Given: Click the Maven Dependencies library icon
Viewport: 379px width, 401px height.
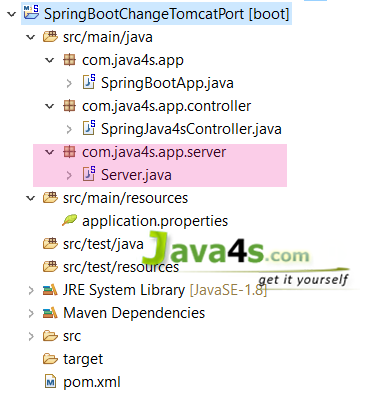Looking at the screenshot, I should coord(50,313).
